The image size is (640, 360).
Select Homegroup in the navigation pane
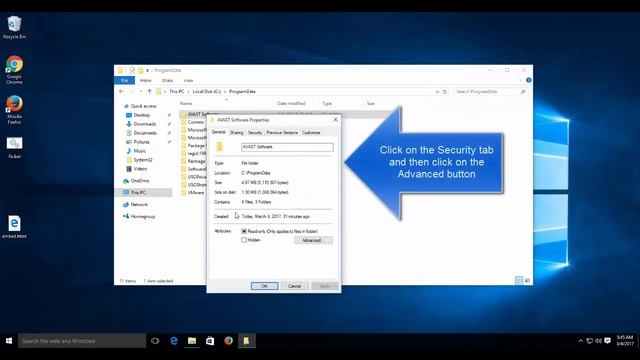(139, 216)
